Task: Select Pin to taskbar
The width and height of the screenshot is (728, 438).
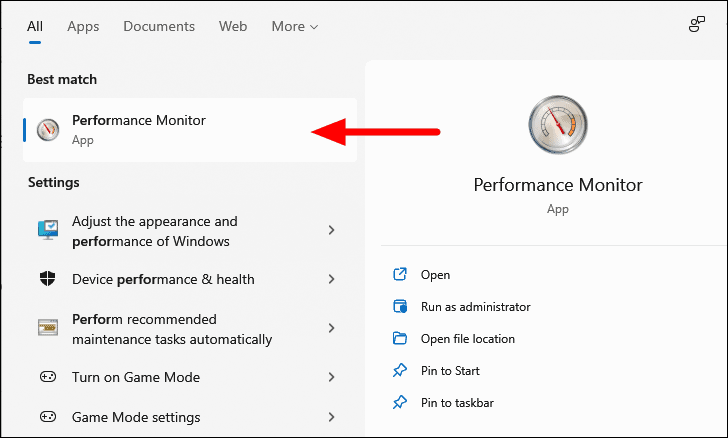Action: pos(457,402)
